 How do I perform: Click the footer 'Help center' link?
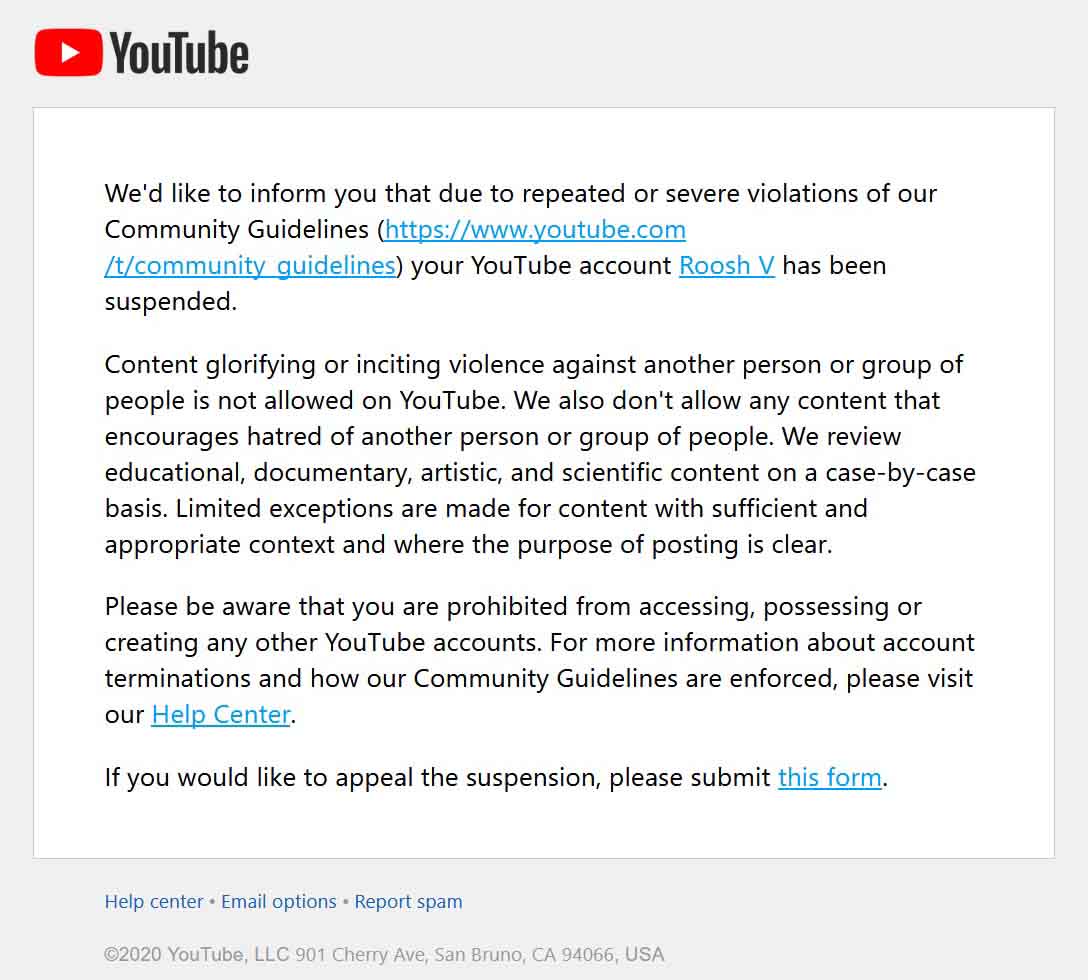(x=154, y=902)
